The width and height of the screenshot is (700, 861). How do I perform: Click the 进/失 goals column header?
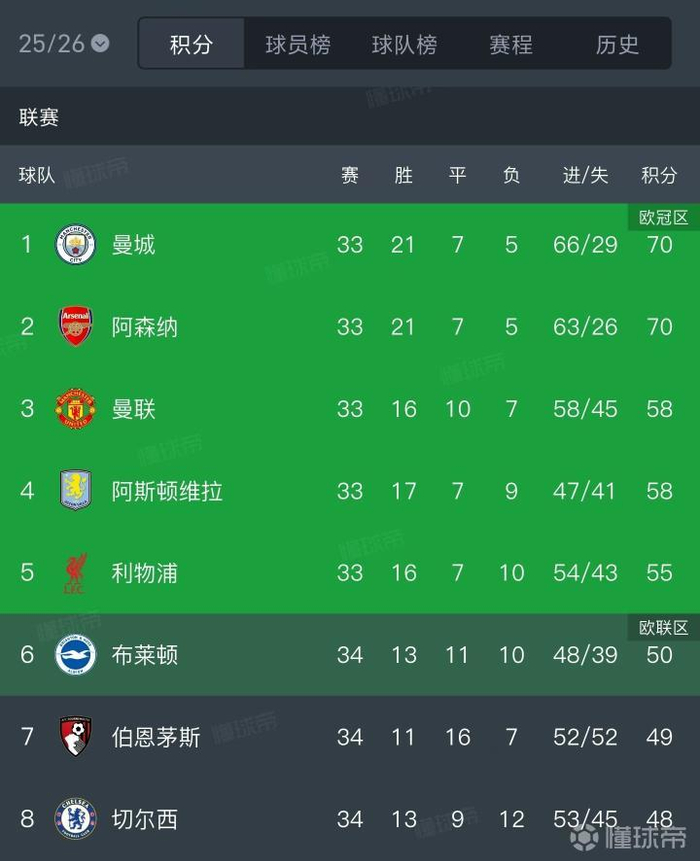click(585, 175)
